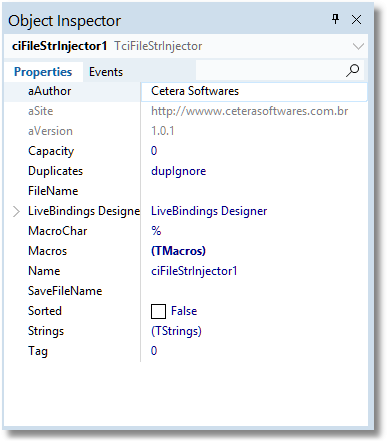Select the Tag property name
The image size is (388, 444).
[x=38, y=351]
